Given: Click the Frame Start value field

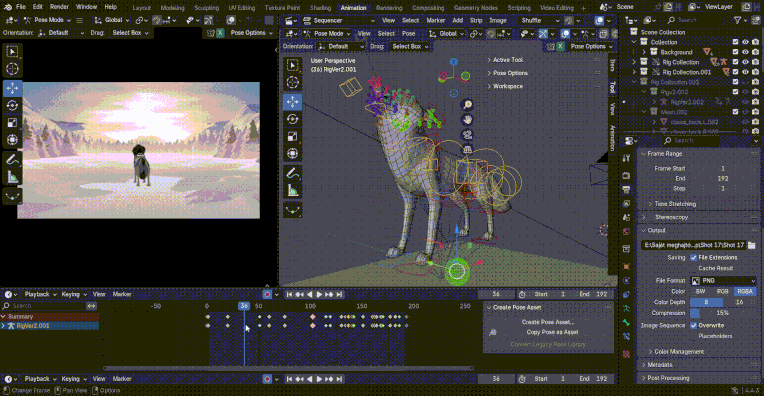Looking at the screenshot, I should click(723, 168).
